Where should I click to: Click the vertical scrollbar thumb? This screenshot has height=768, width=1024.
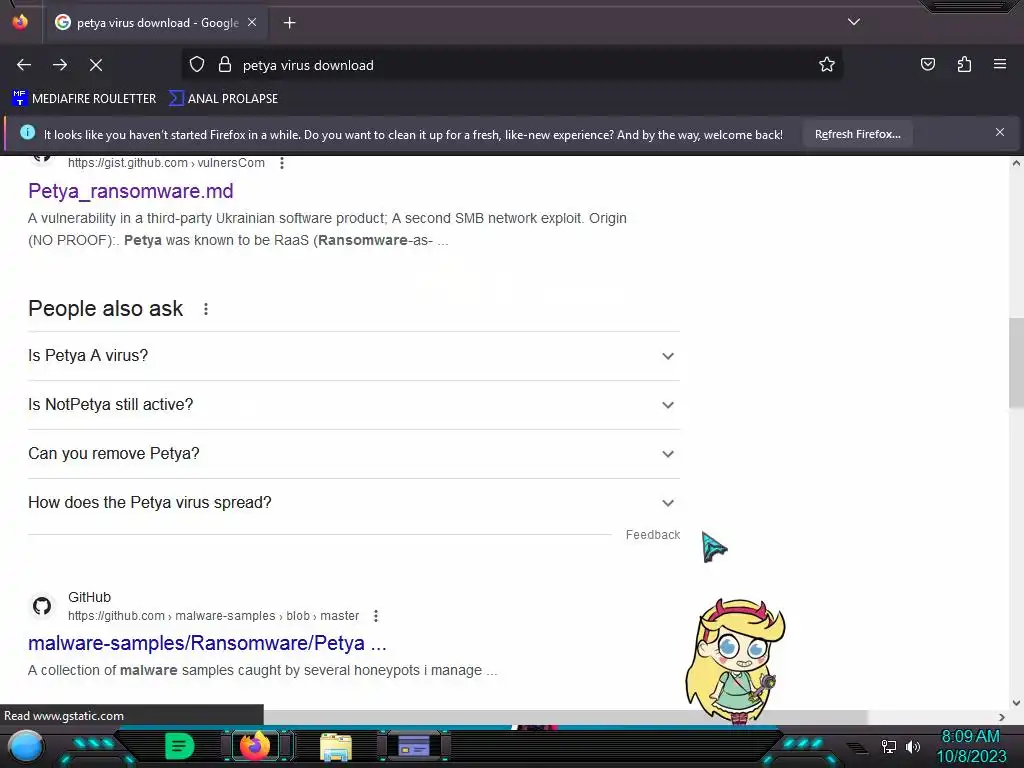point(1016,362)
